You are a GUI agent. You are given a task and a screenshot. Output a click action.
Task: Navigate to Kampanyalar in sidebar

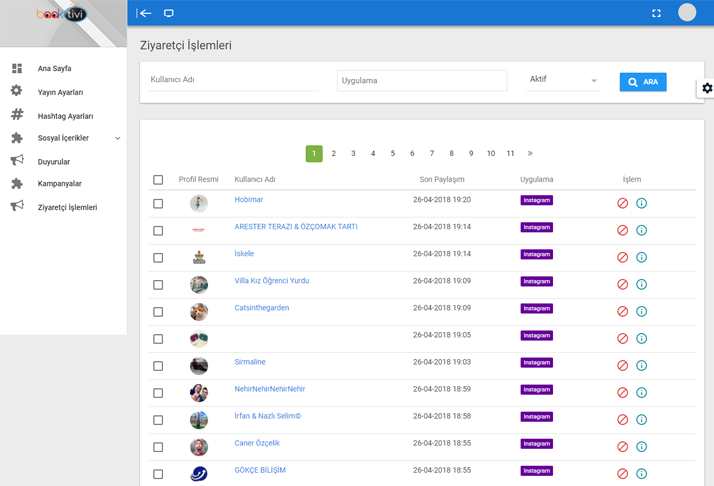coord(59,184)
